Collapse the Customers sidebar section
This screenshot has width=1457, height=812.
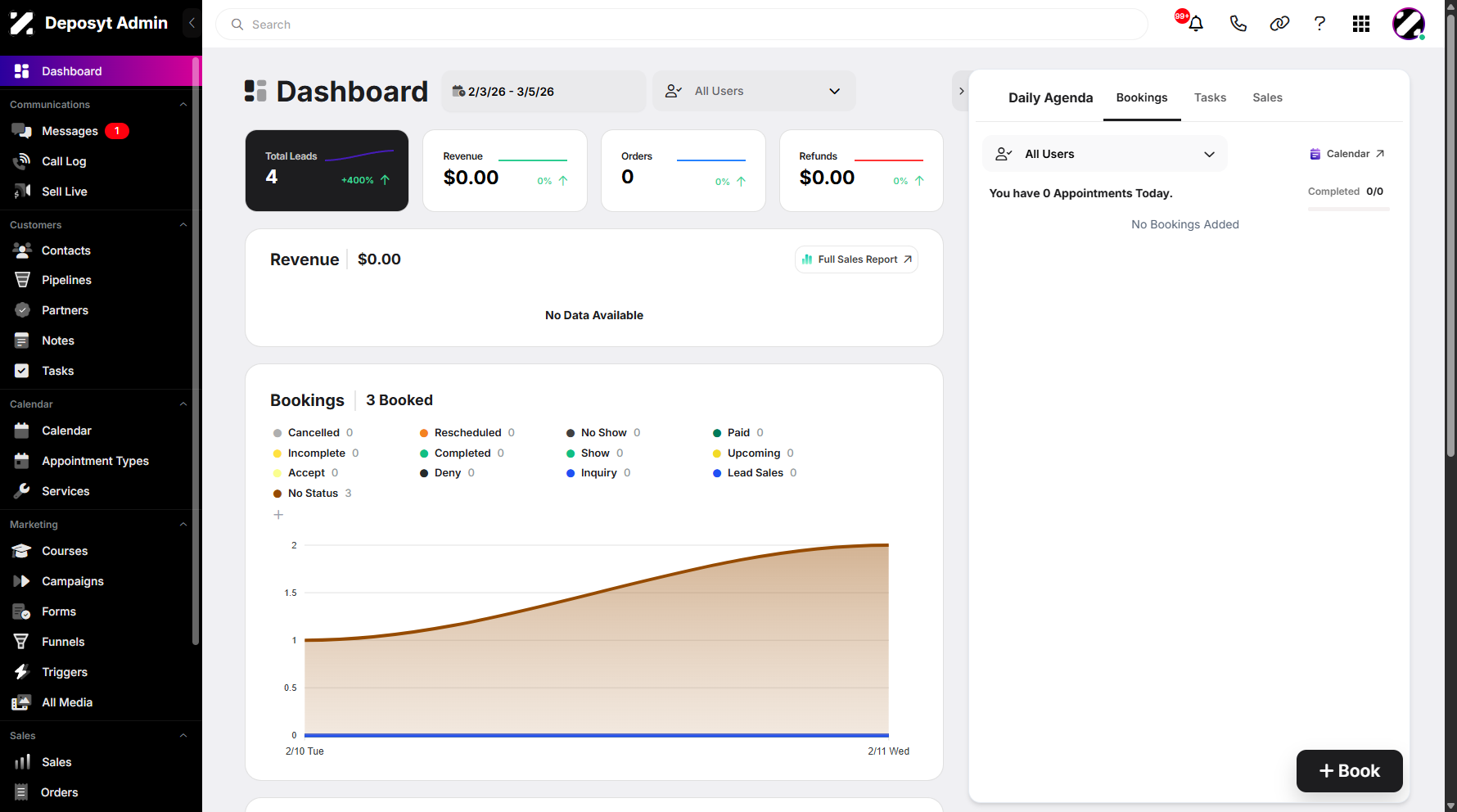183,225
